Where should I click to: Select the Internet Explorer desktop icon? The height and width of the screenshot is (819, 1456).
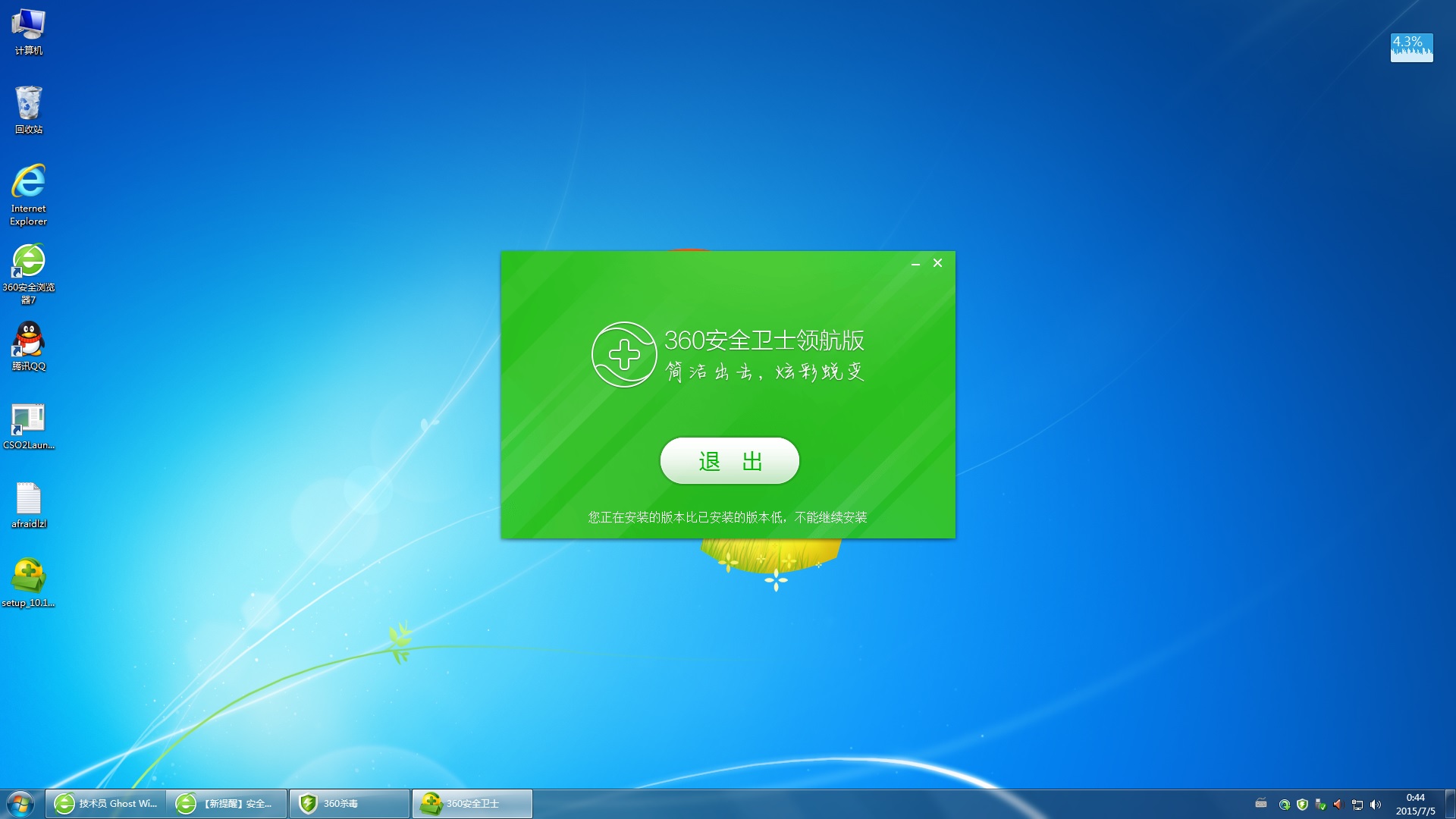[29, 195]
